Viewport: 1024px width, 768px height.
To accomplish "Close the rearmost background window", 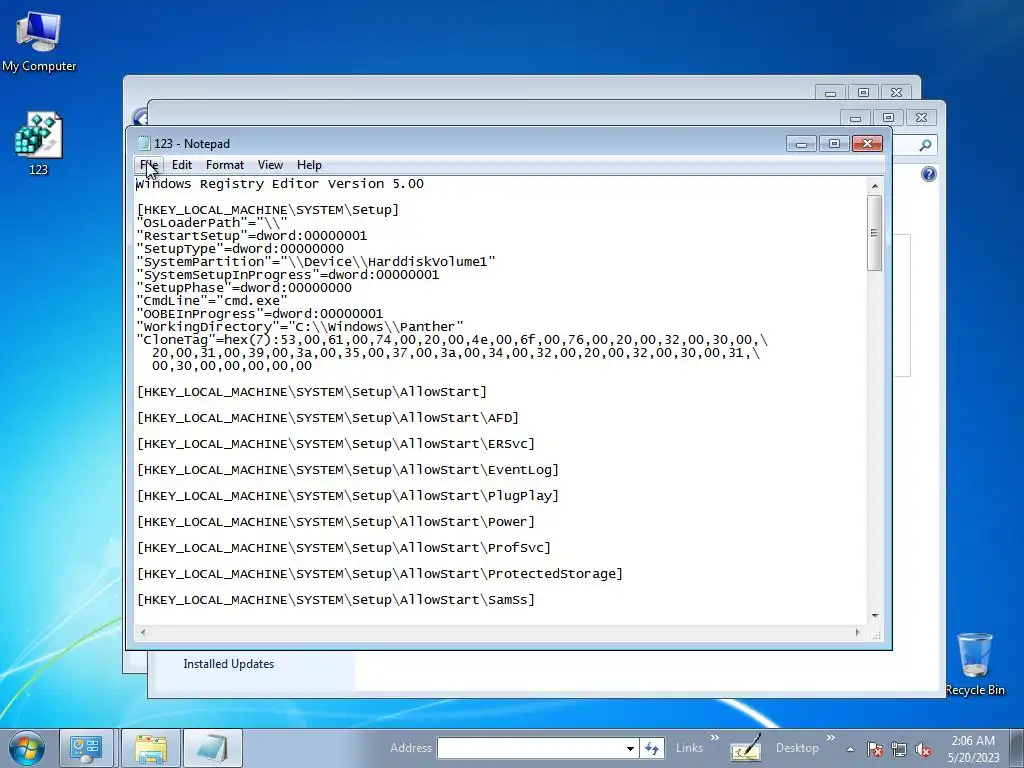I will point(896,93).
